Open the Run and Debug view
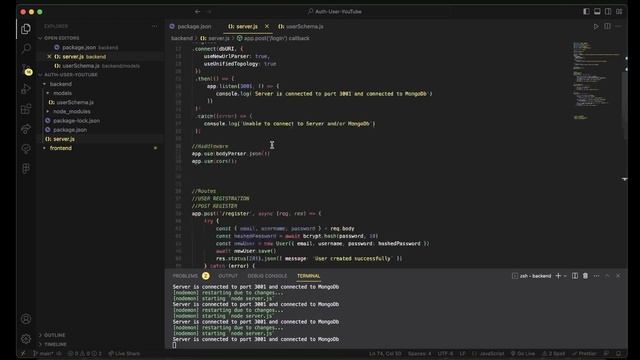This screenshot has width=640, height=360. pyautogui.click(x=26, y=89)
